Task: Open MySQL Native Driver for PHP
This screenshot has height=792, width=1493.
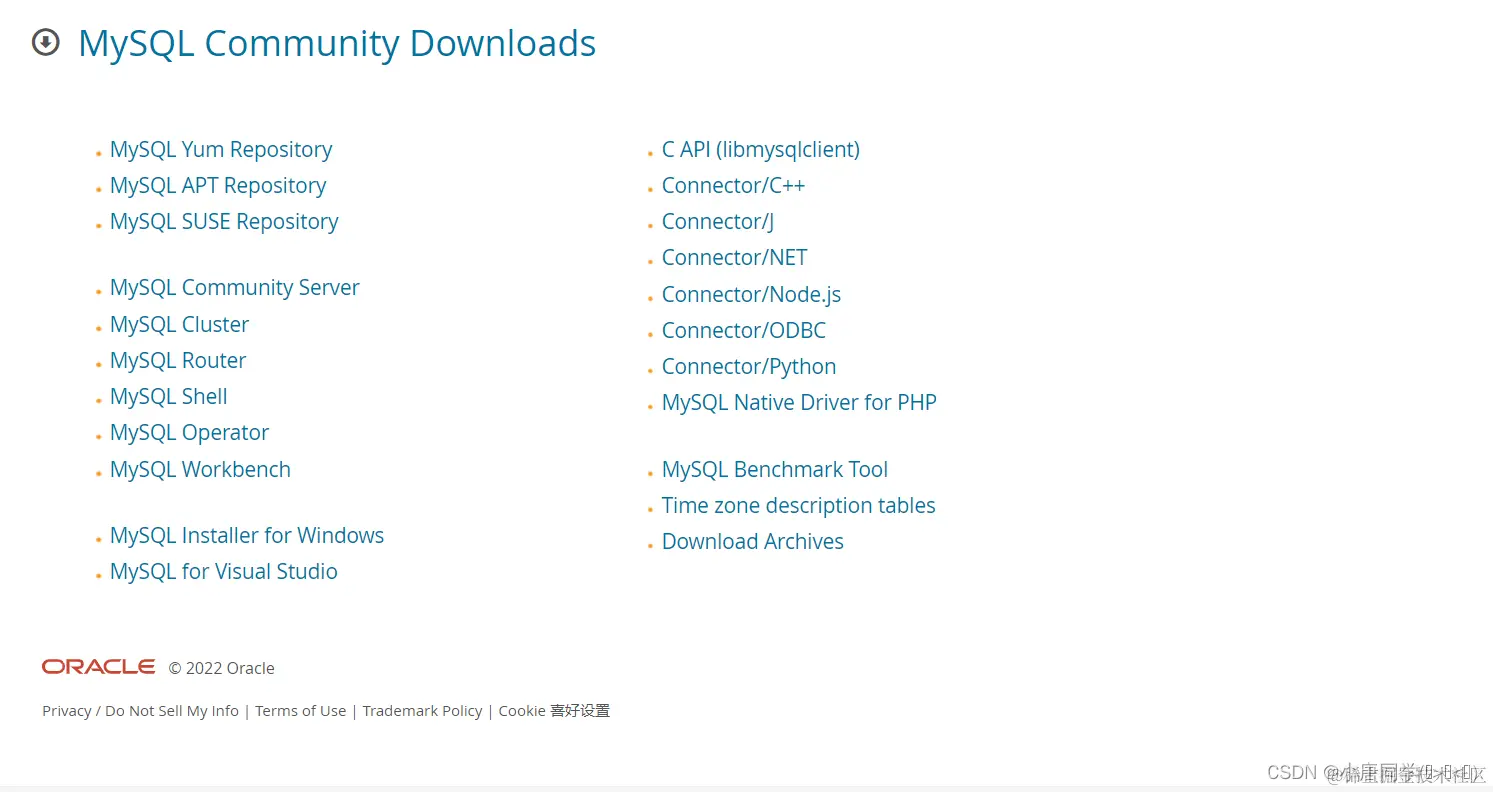Action: point(799,402)
